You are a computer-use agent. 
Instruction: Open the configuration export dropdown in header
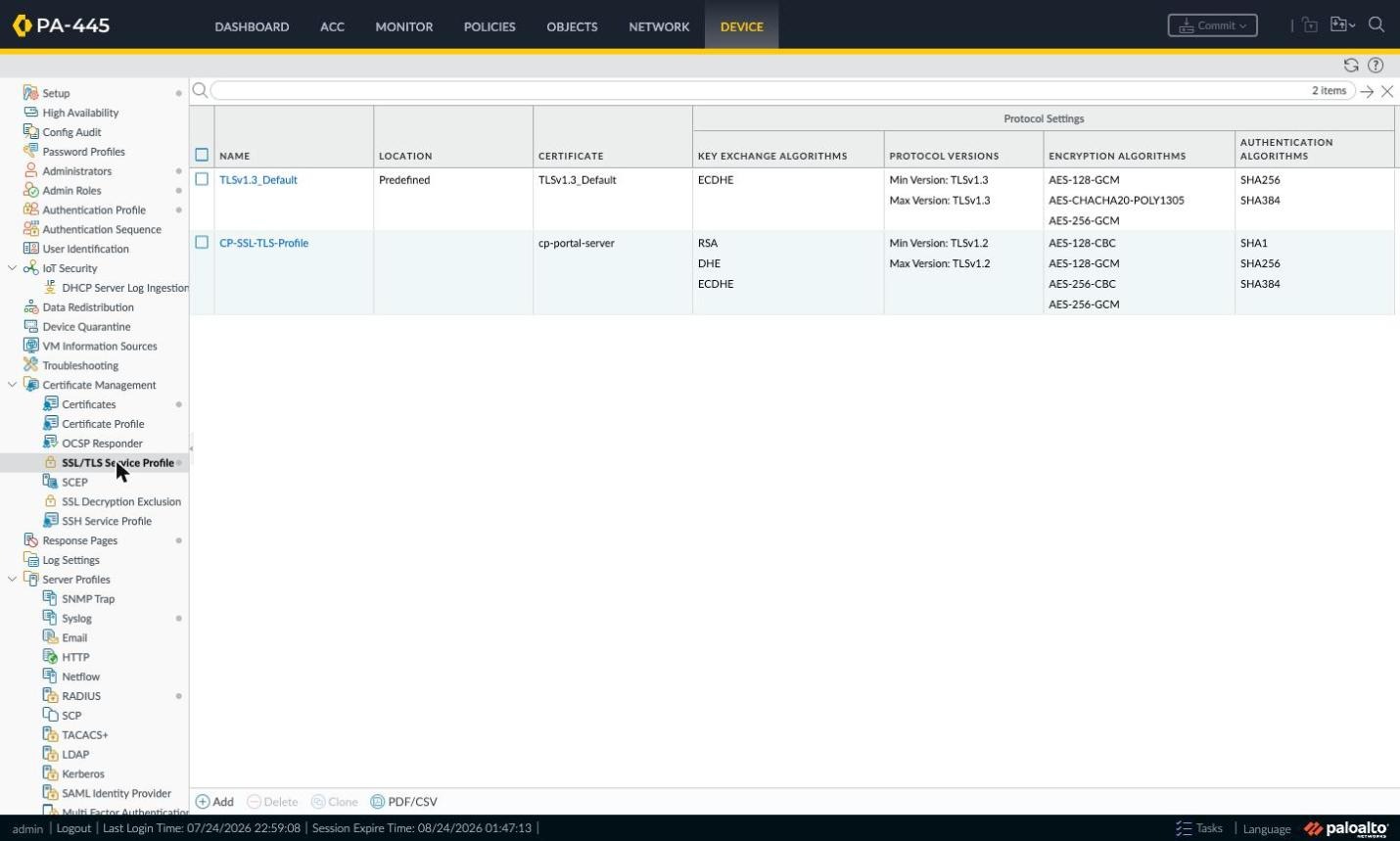click(1342, 25)
